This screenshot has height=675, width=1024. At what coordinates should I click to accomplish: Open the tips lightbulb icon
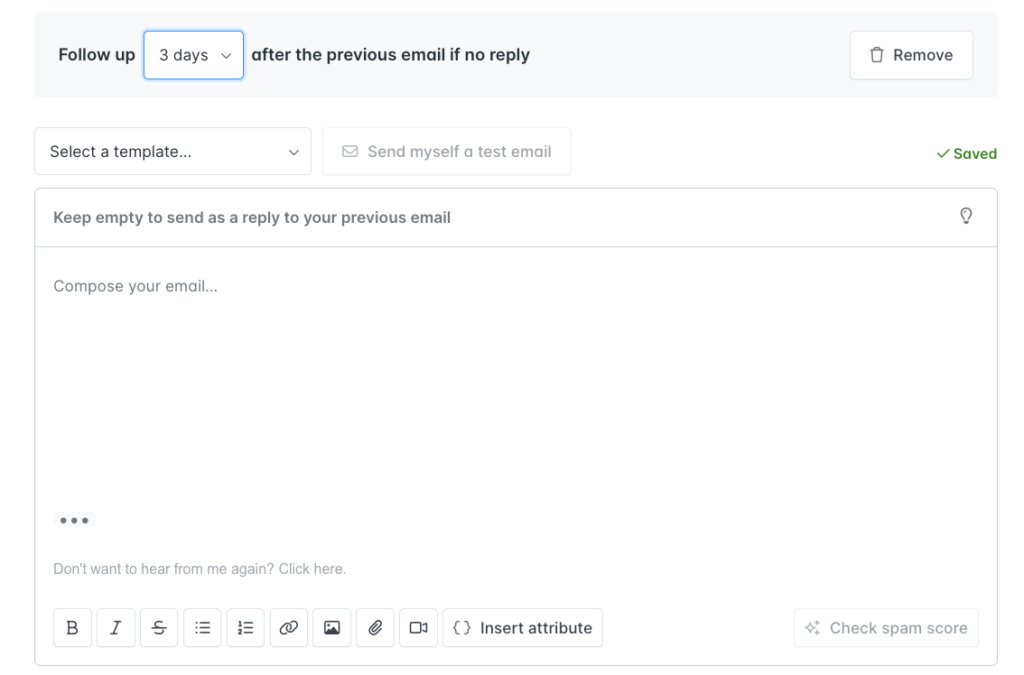(965, 215)
